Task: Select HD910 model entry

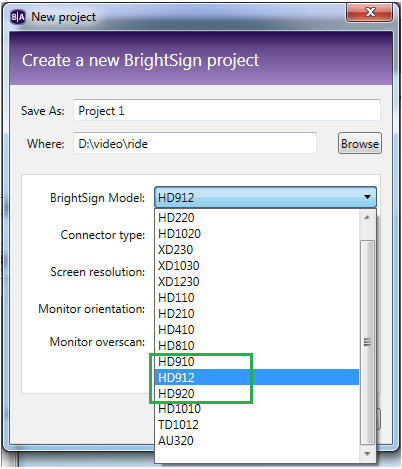Action: [x=257, y=362]
